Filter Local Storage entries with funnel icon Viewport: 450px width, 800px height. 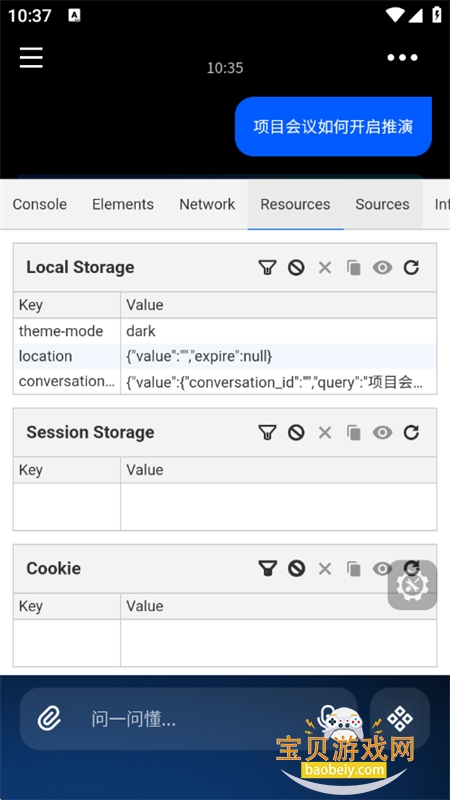[267, 267]
